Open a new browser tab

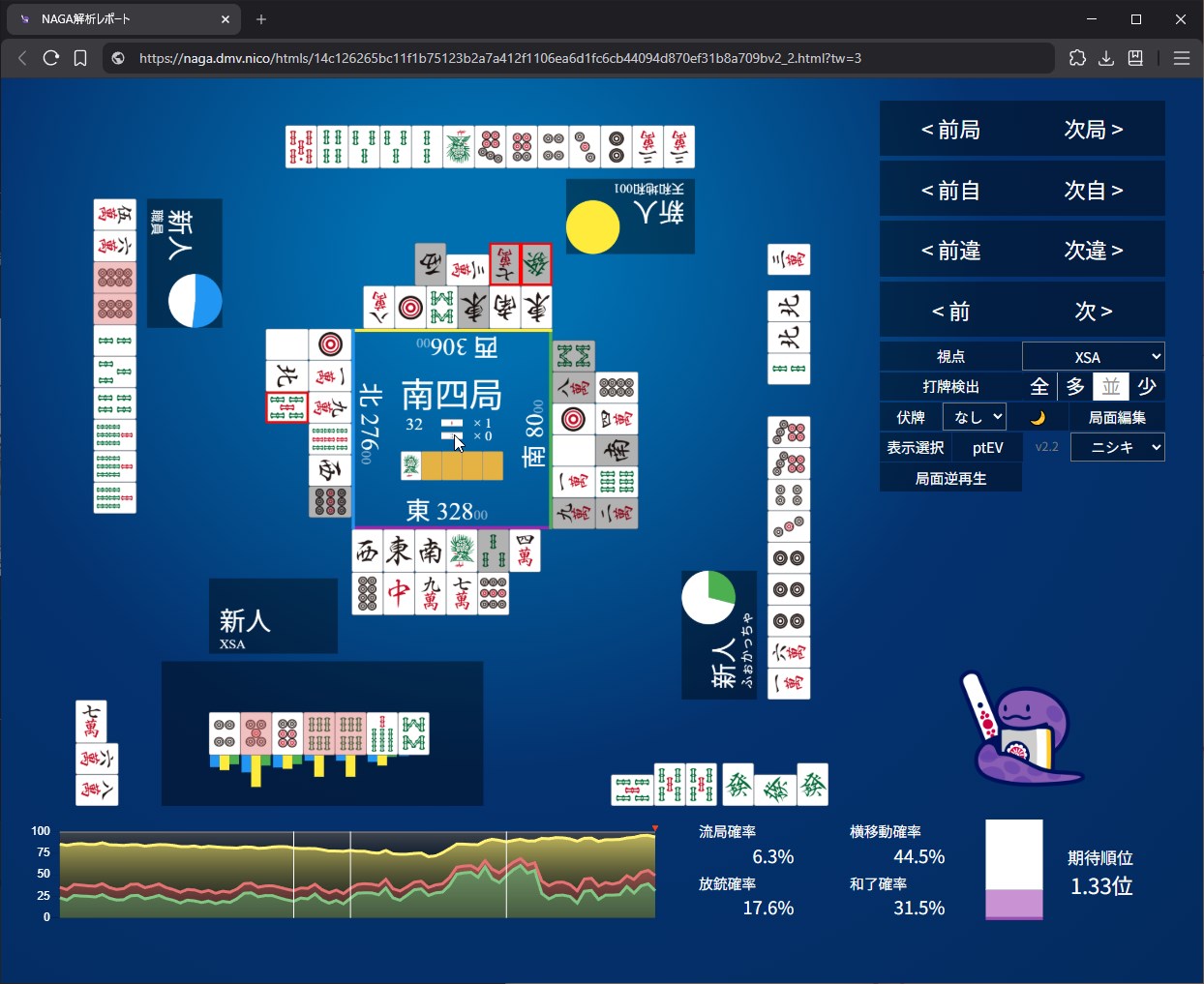(x=261, y=19)
